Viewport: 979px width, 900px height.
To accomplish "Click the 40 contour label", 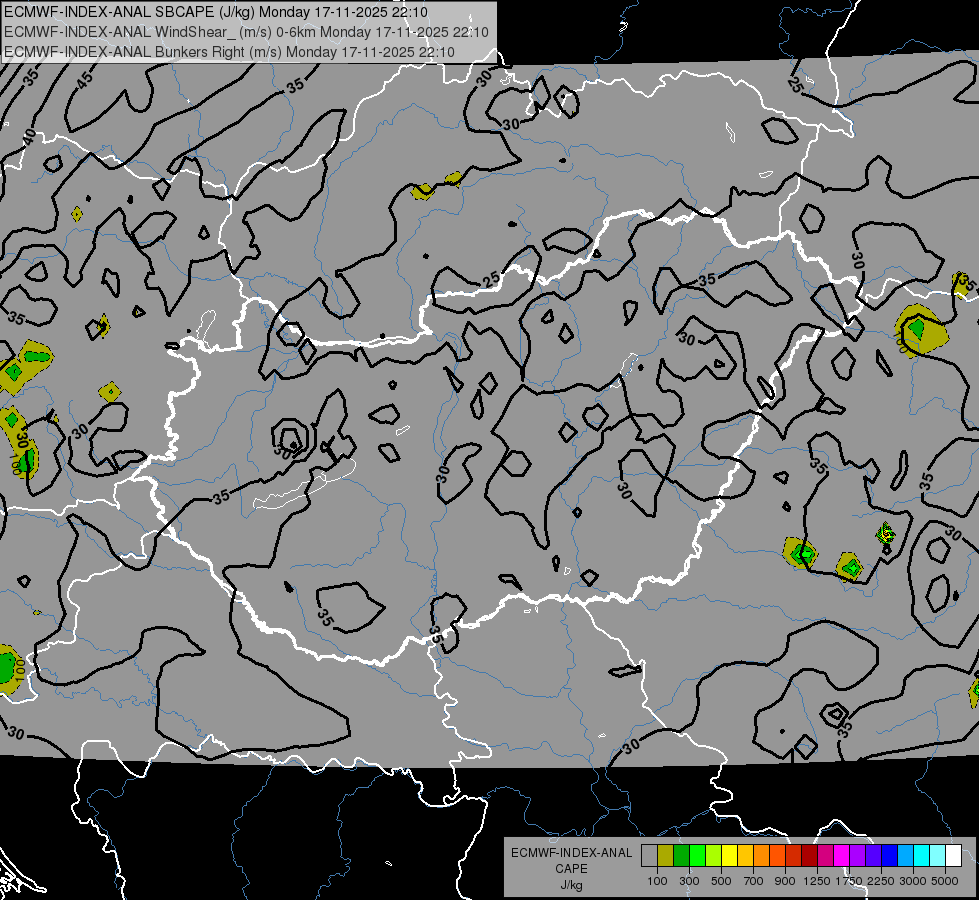I will (x=29, y=136).
